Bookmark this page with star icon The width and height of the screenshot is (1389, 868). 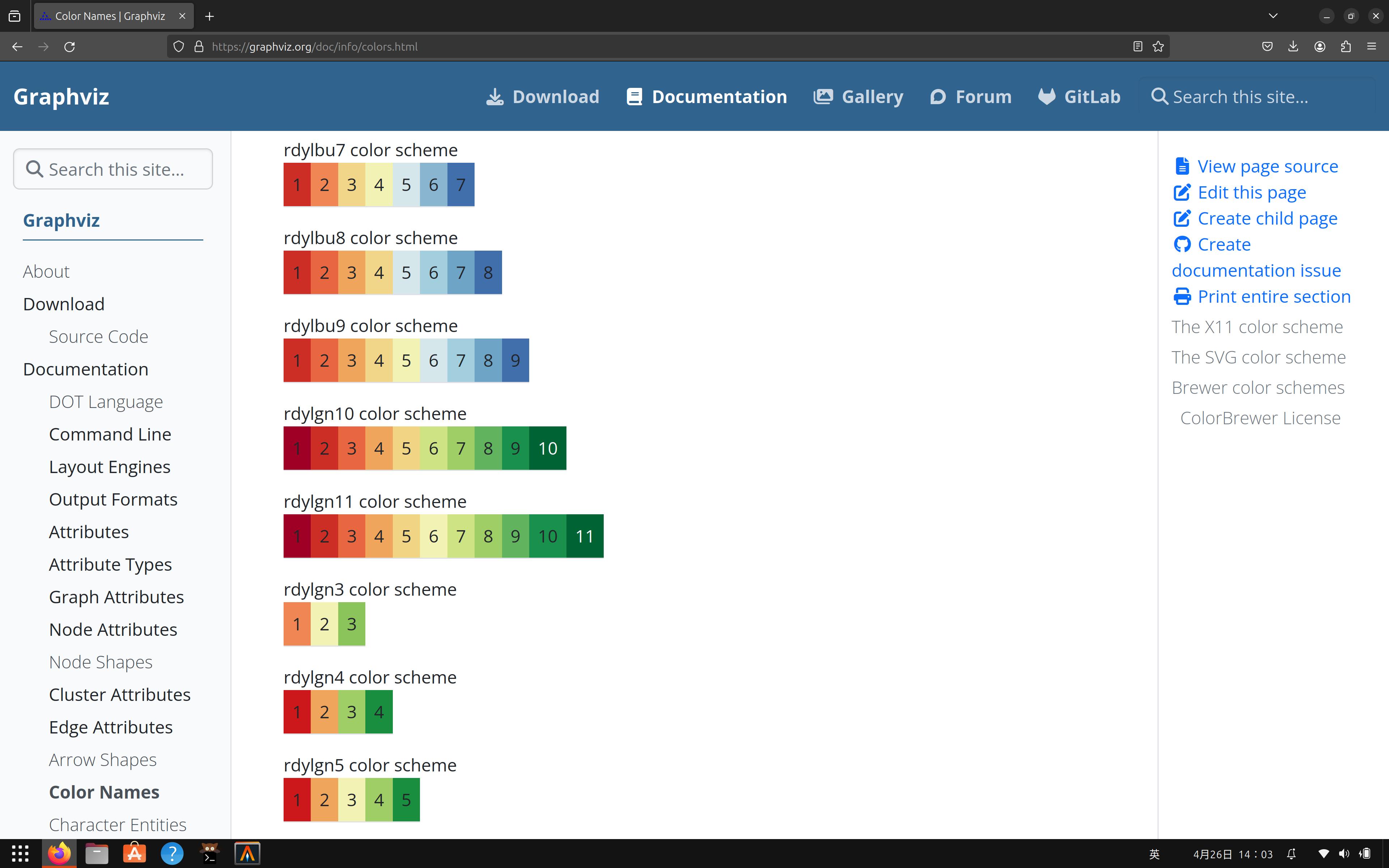[1158, 47]
